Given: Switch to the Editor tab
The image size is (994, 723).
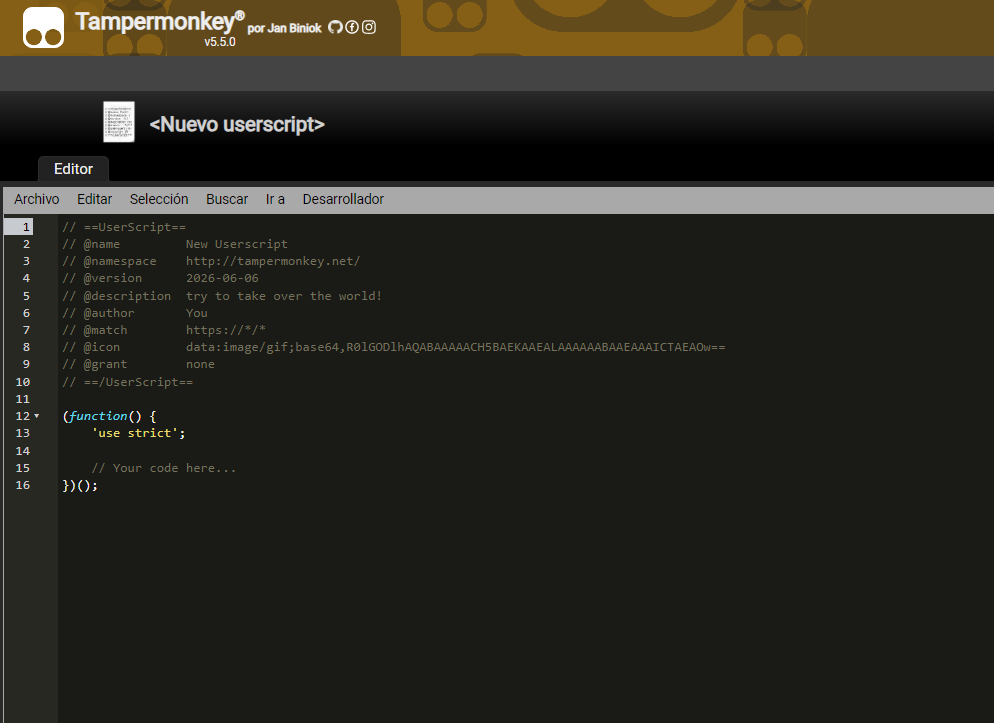Looking at the screenshot, I should 74,169.
